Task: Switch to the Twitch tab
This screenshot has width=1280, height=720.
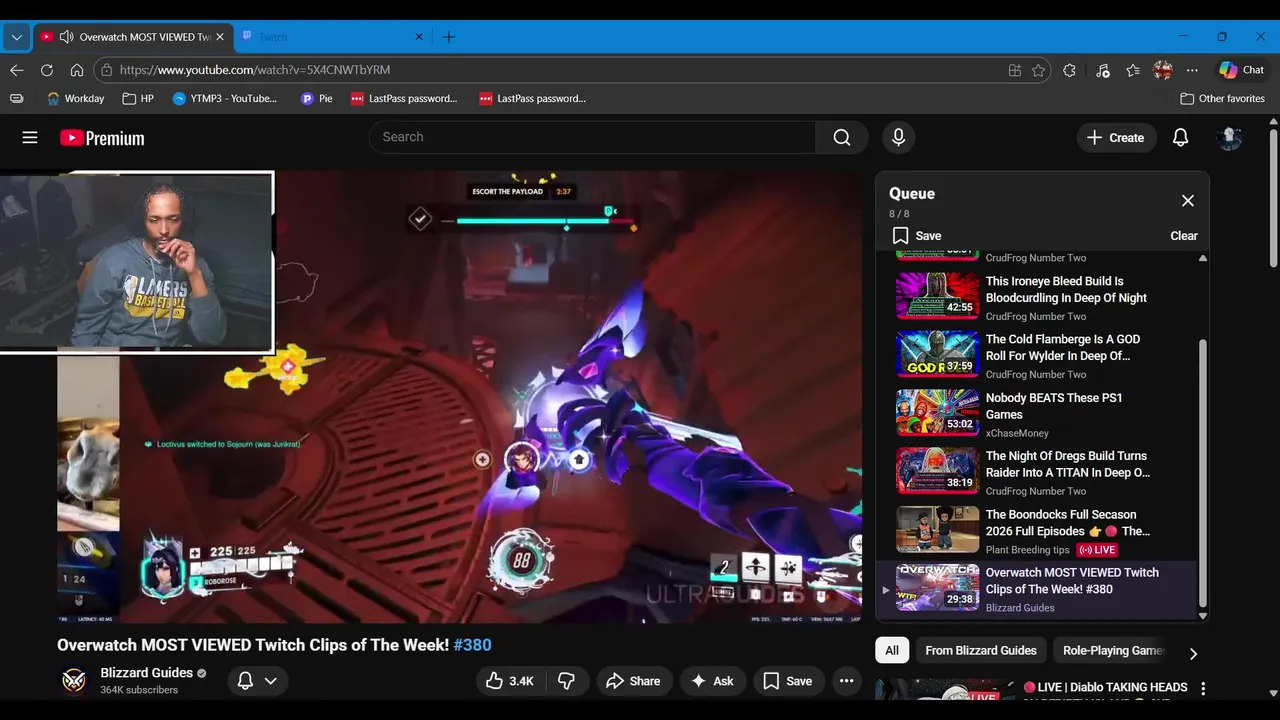Action: [x=330, y=37]
